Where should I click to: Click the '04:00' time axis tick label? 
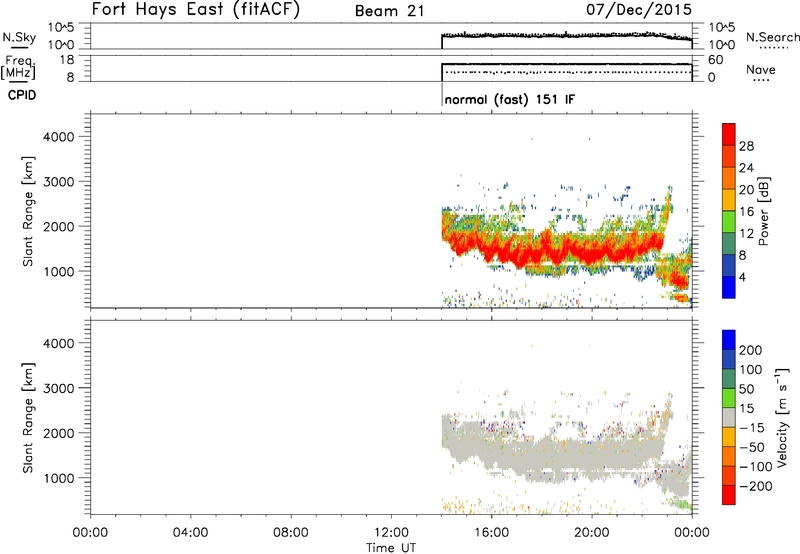click(191, 533)
